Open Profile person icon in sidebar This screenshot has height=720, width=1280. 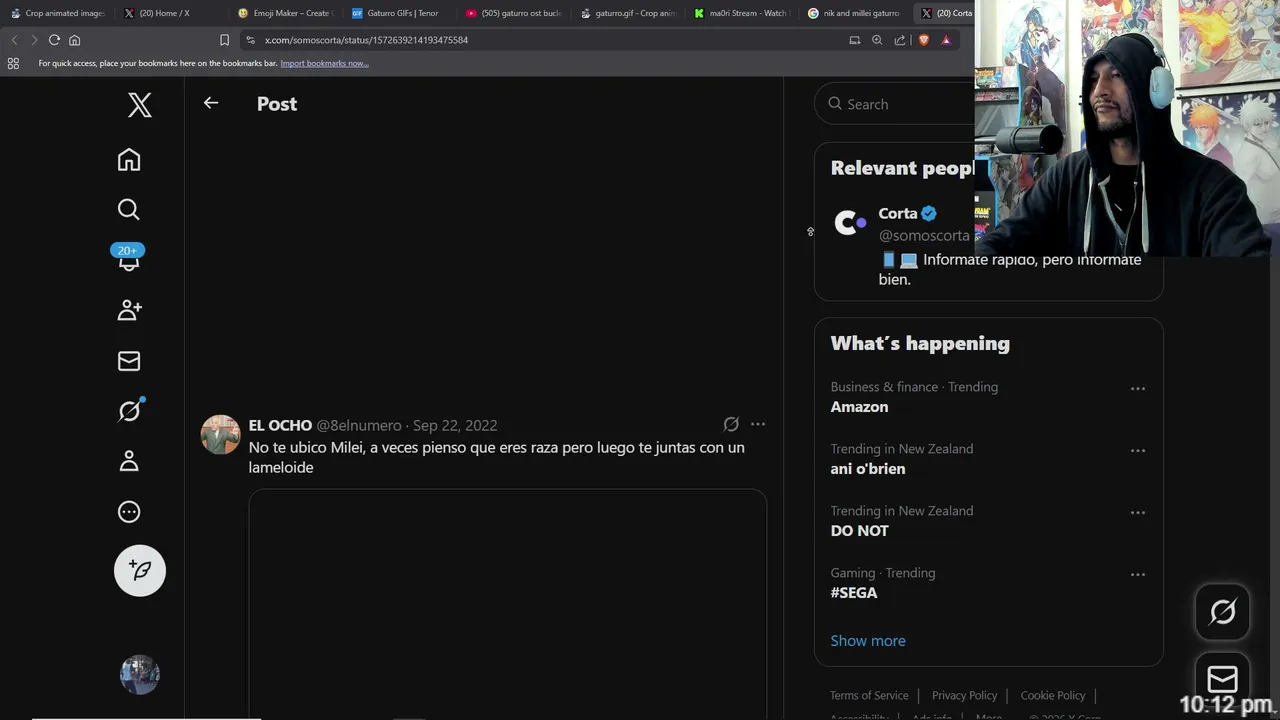129,461
